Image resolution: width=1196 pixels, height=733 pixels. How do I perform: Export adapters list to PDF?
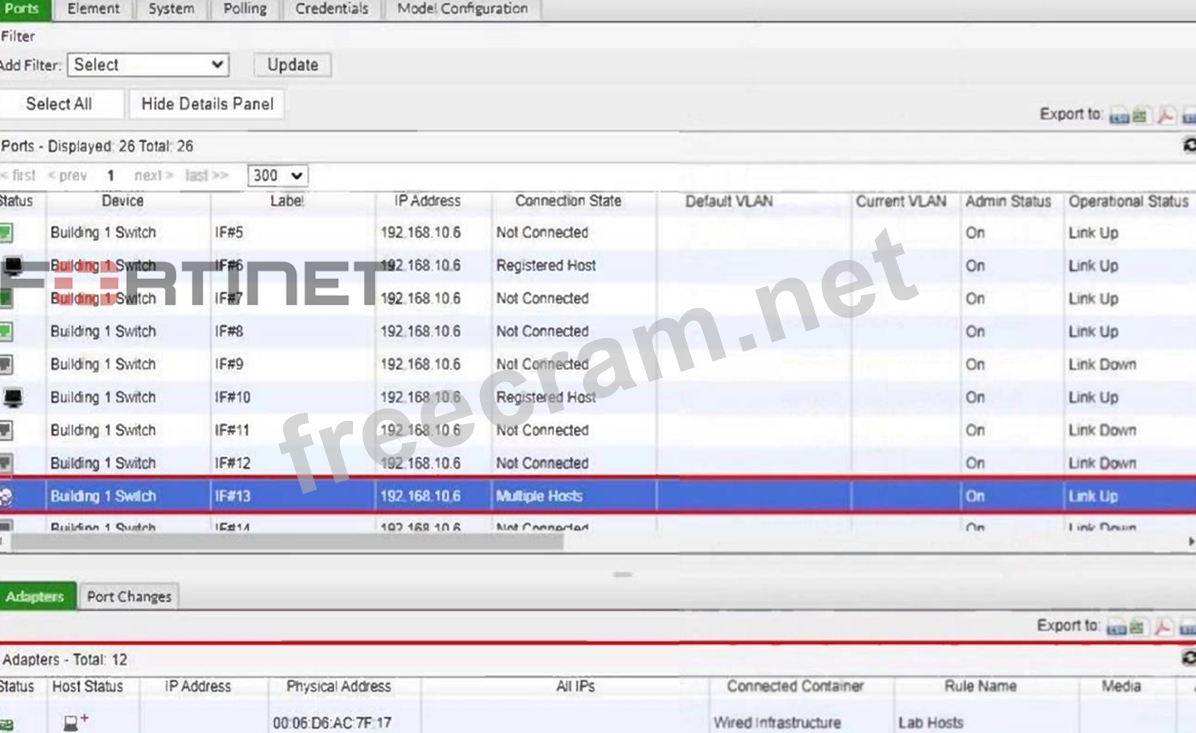pos(1163,627)
